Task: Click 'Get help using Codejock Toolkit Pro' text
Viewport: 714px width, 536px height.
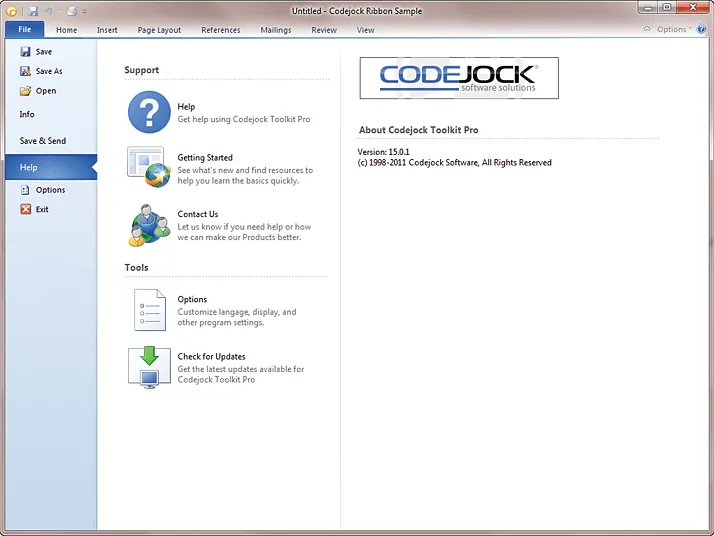Action: pos(244,119)
